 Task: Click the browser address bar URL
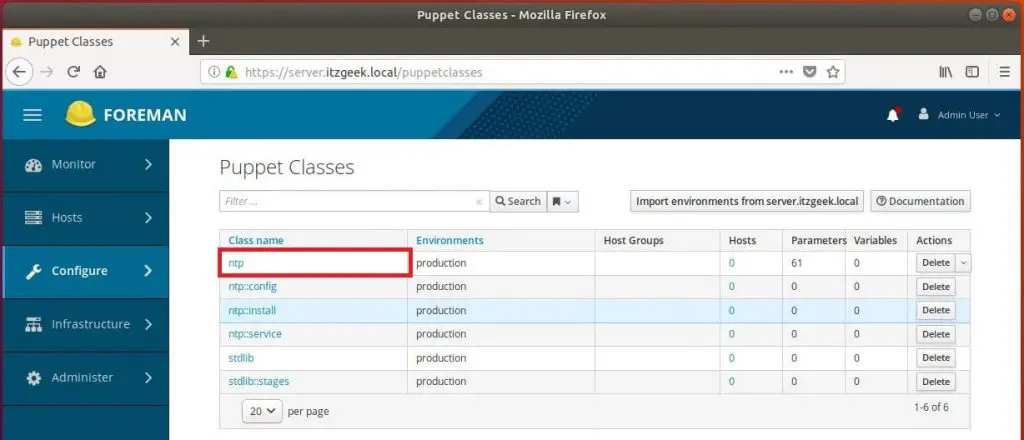(x=363, y=72)
